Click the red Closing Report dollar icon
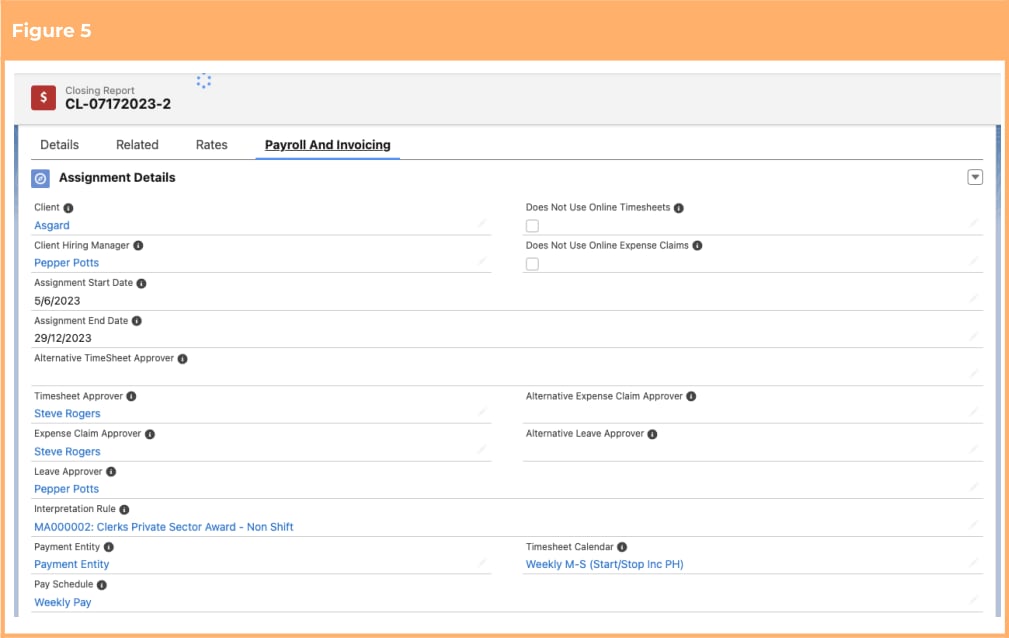Image resolution: width=1009 pixels, height=638 pixels. click(43, 97)
